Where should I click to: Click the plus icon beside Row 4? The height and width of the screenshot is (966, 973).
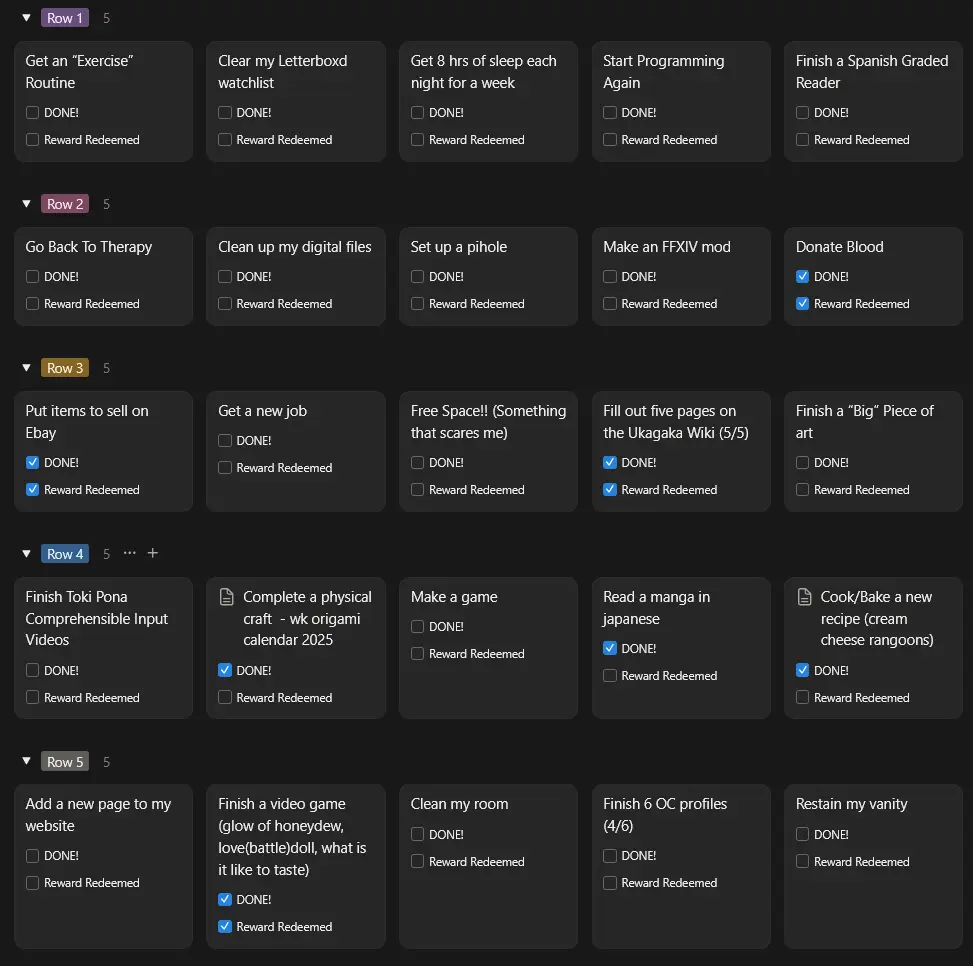pyautogui.click(x=153, y=553)
